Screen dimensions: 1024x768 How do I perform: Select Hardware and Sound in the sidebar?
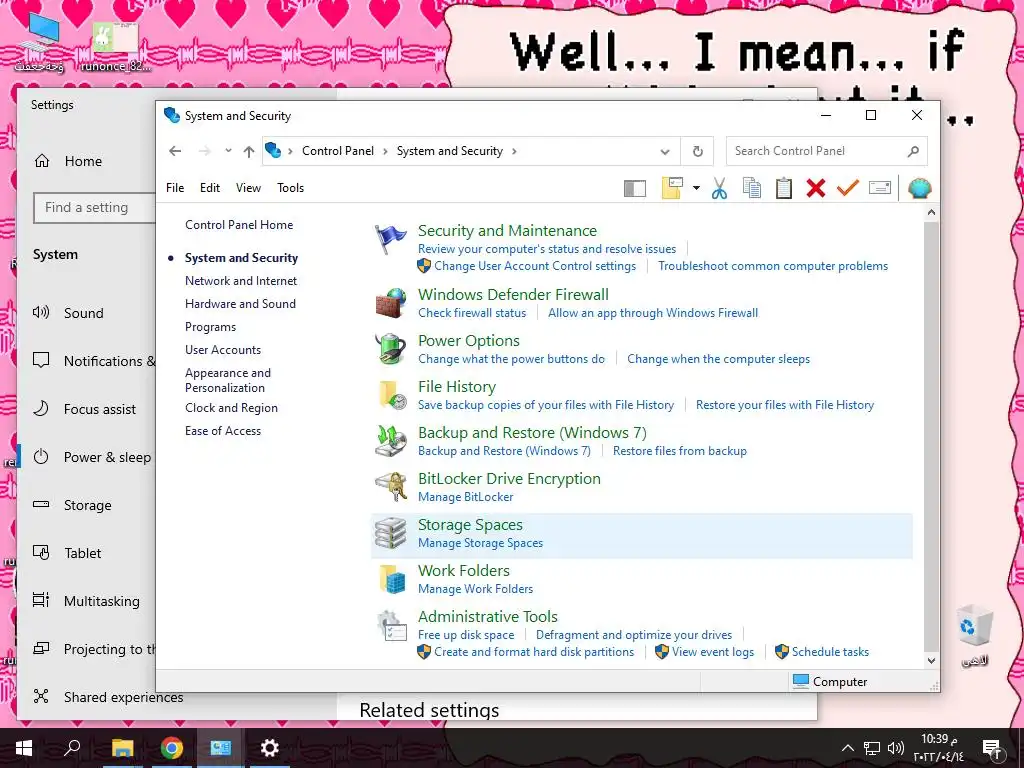[x=240, y=304]
